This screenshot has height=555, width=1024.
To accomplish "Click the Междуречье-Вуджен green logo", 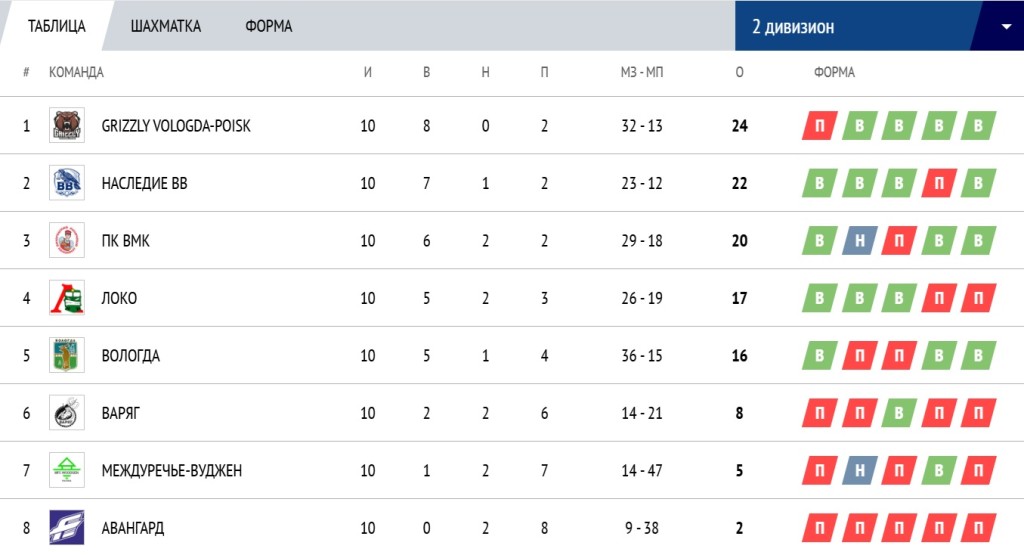I will [x=67, y=470].
